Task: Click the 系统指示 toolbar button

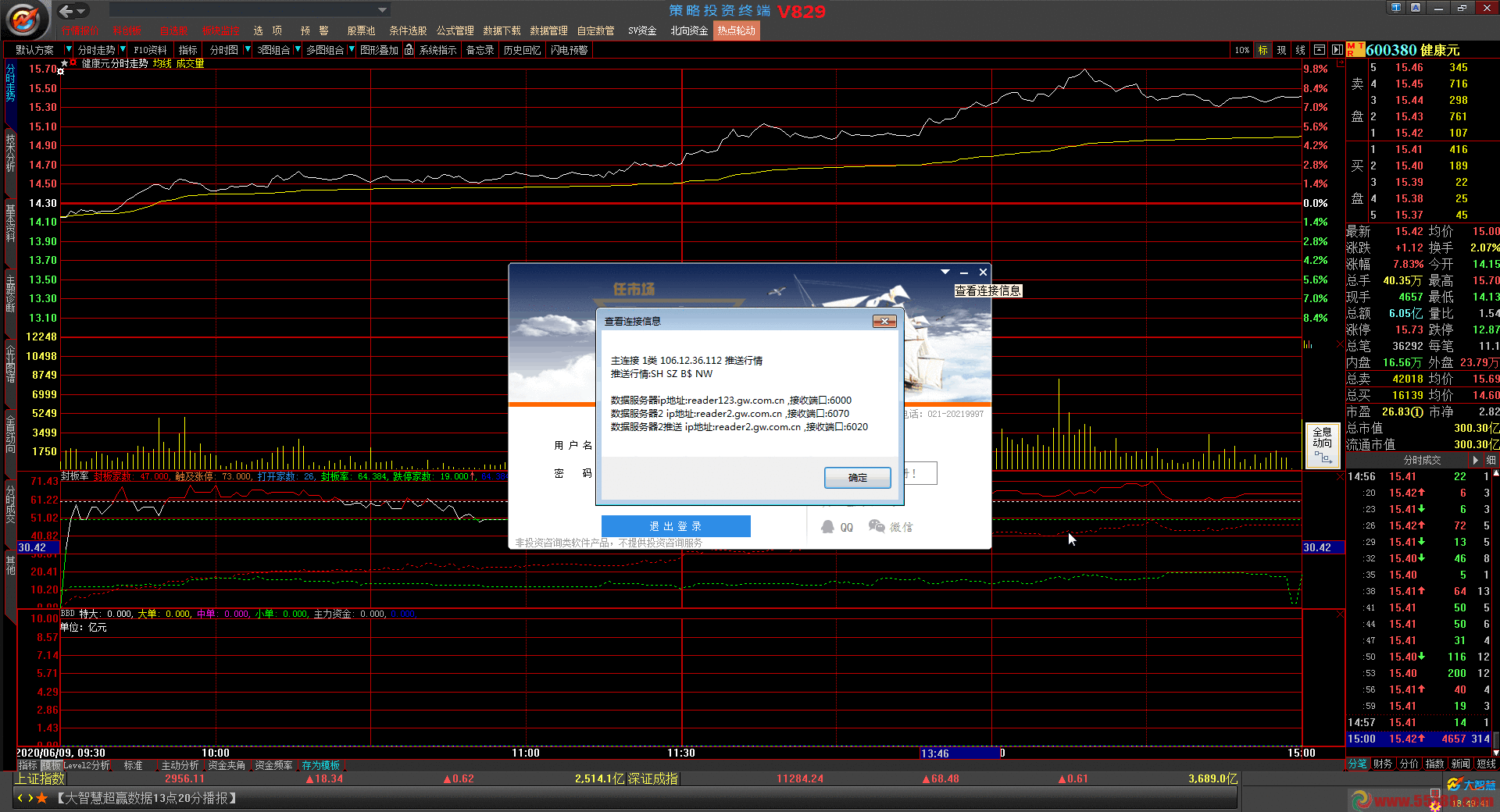Action: (x=437, y=50)
